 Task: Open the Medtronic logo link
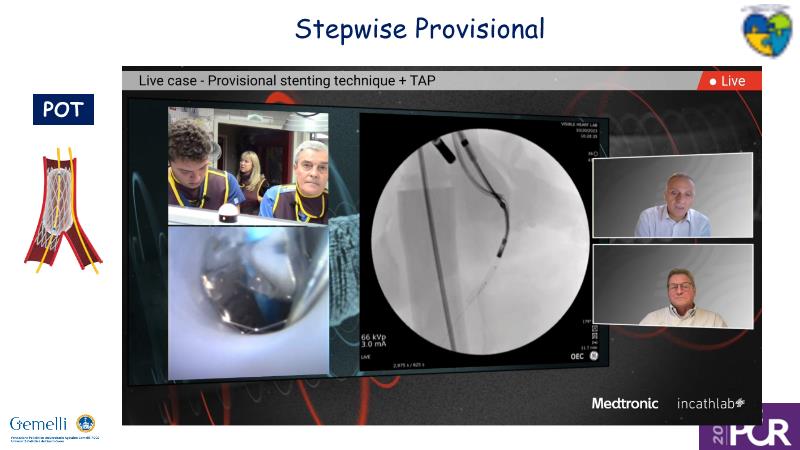point(625,403)
